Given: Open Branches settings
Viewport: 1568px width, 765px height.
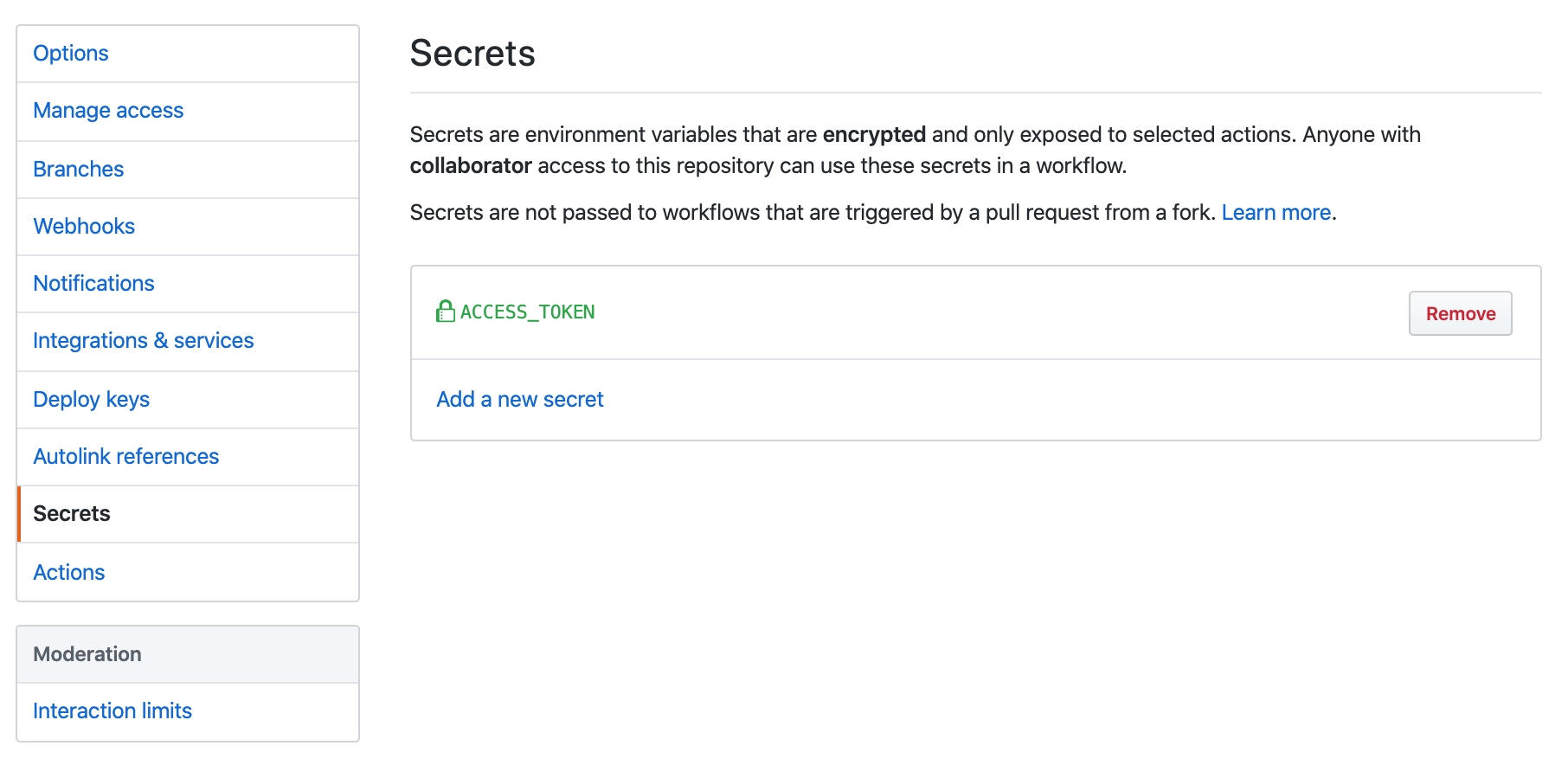Looking at the screenshot, I should pos(188,170).
